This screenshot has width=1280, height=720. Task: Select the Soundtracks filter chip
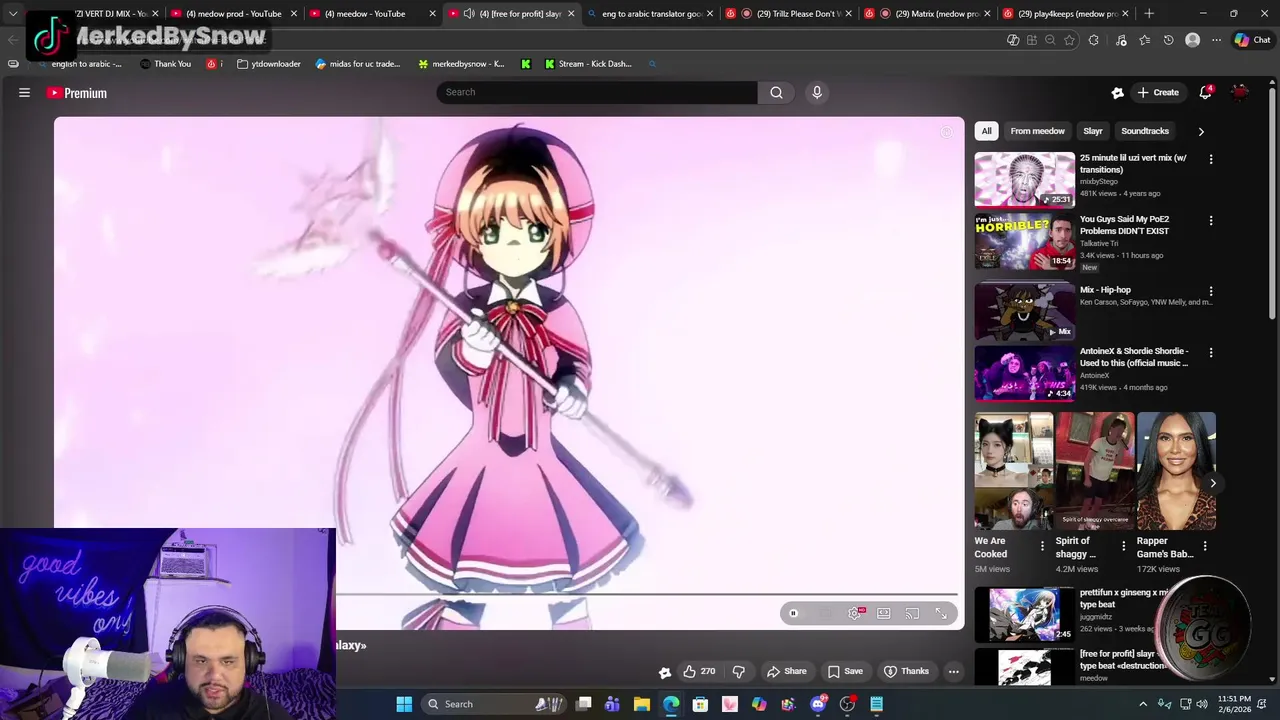[x=1145, y=131]
